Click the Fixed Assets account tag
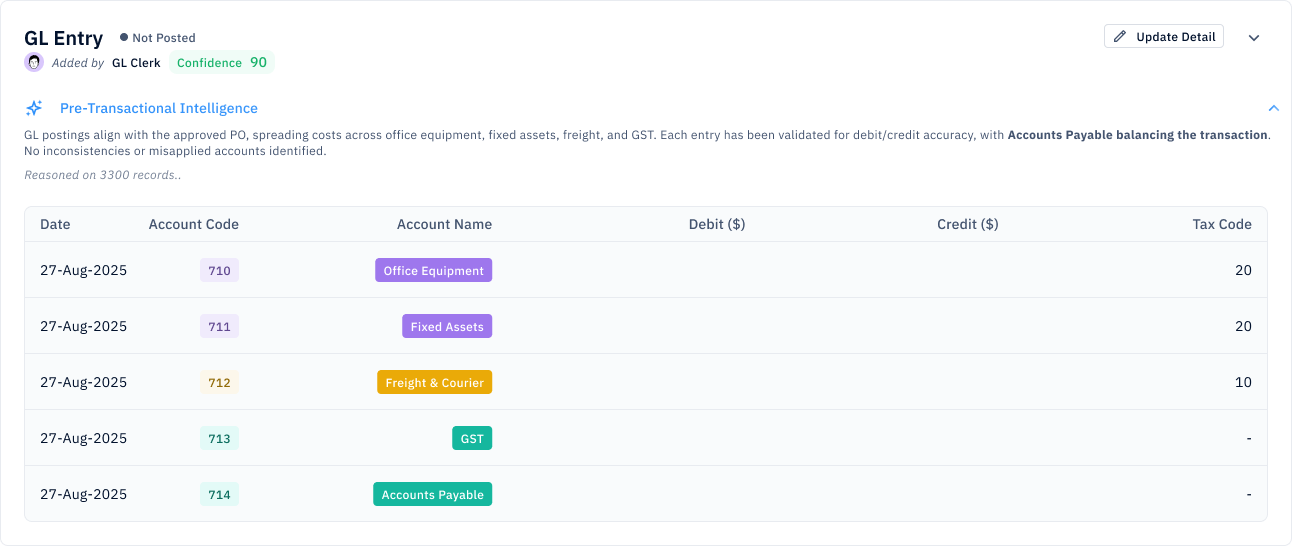Viewport: 1292px width, 546px height. (447, 326)
